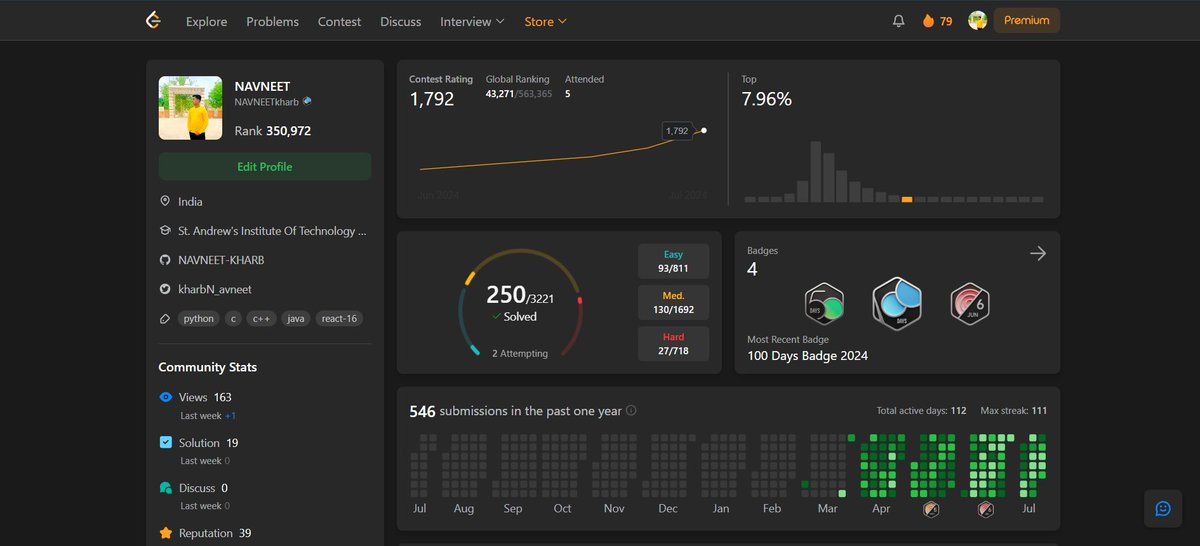Open the NAVNEET-KHARB GitHub link
The height and width of the screenshot is (546, 1200).
(221, 260)
